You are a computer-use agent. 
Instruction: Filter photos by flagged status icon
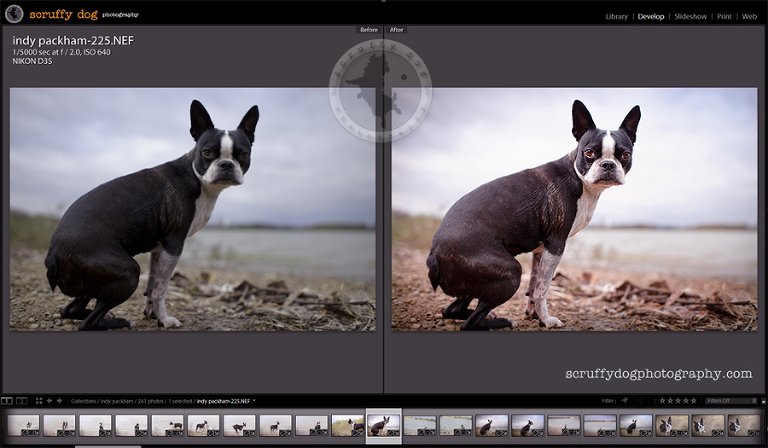(625, 400)
